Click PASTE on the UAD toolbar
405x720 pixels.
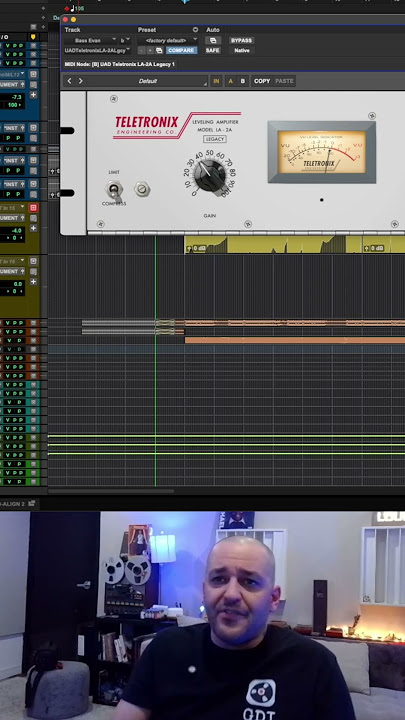click(284, 81)
